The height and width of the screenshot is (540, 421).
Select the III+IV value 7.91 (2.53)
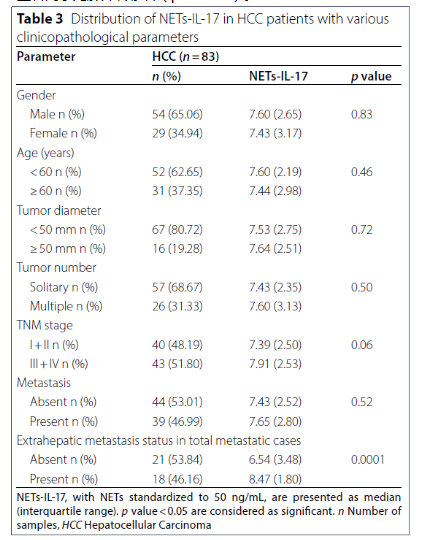point(275,364)
